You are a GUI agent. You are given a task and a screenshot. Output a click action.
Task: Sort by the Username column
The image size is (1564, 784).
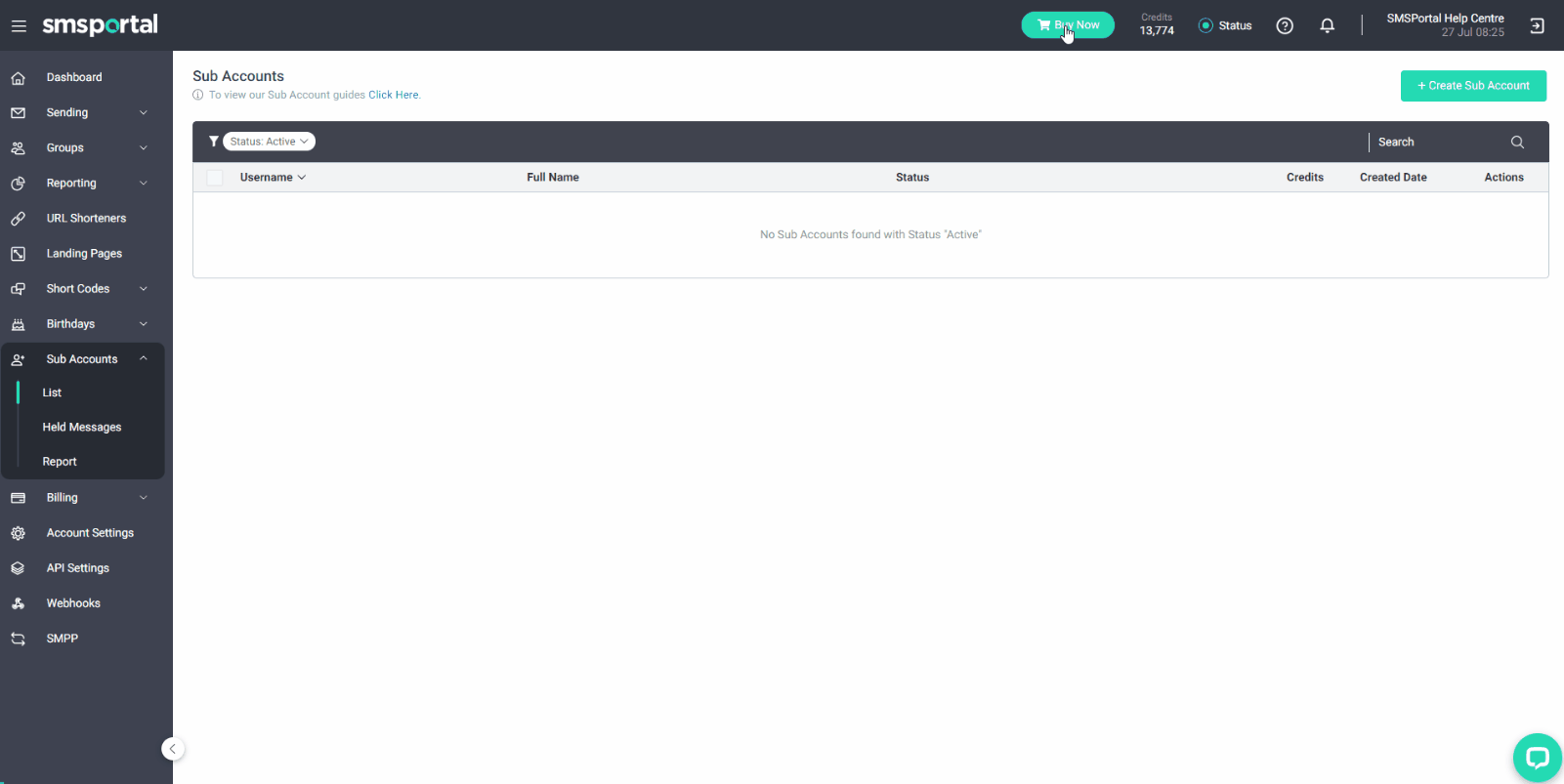coord(273,178)
